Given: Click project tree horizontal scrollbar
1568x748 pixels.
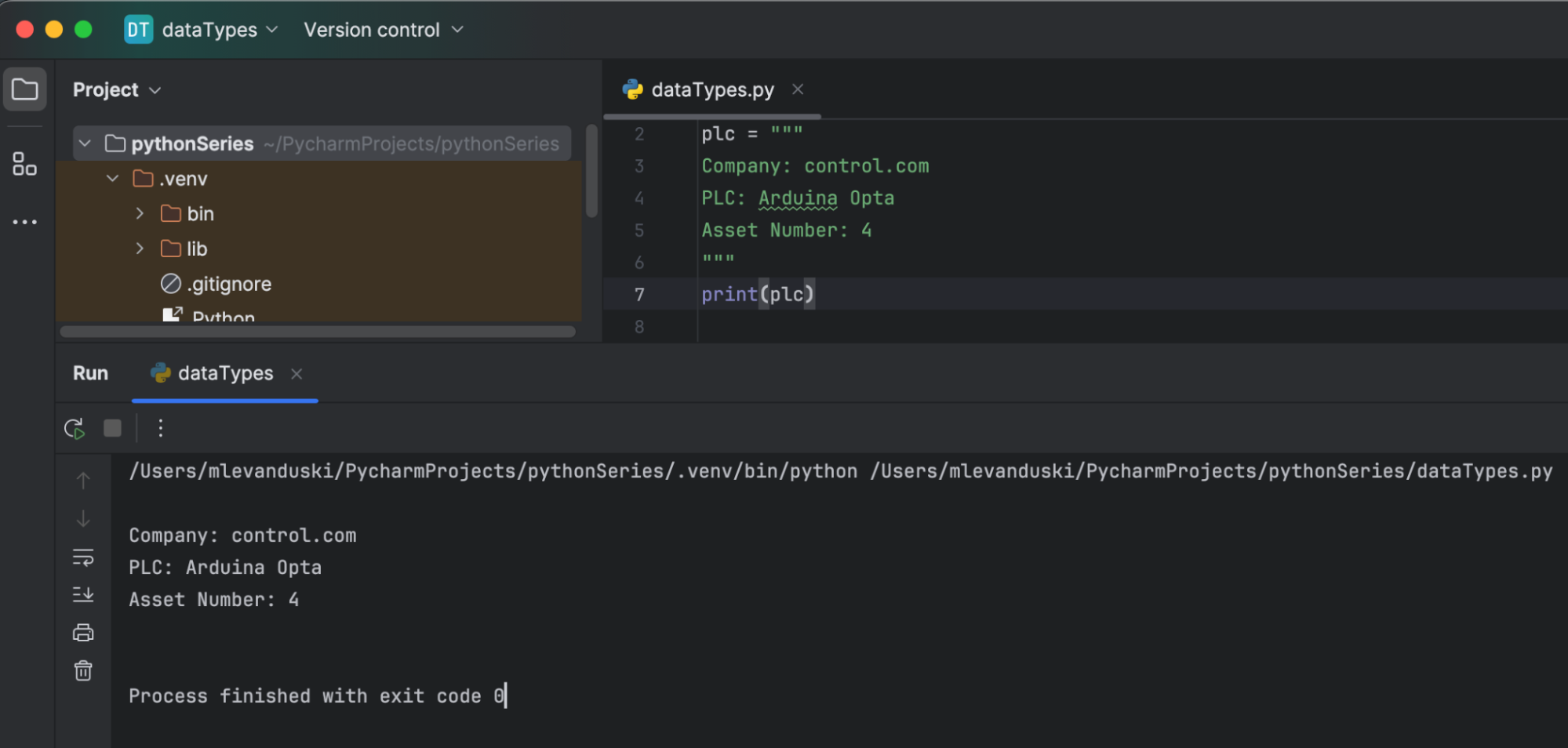Looking at the screenshot, I should click(x=318, y=332).
